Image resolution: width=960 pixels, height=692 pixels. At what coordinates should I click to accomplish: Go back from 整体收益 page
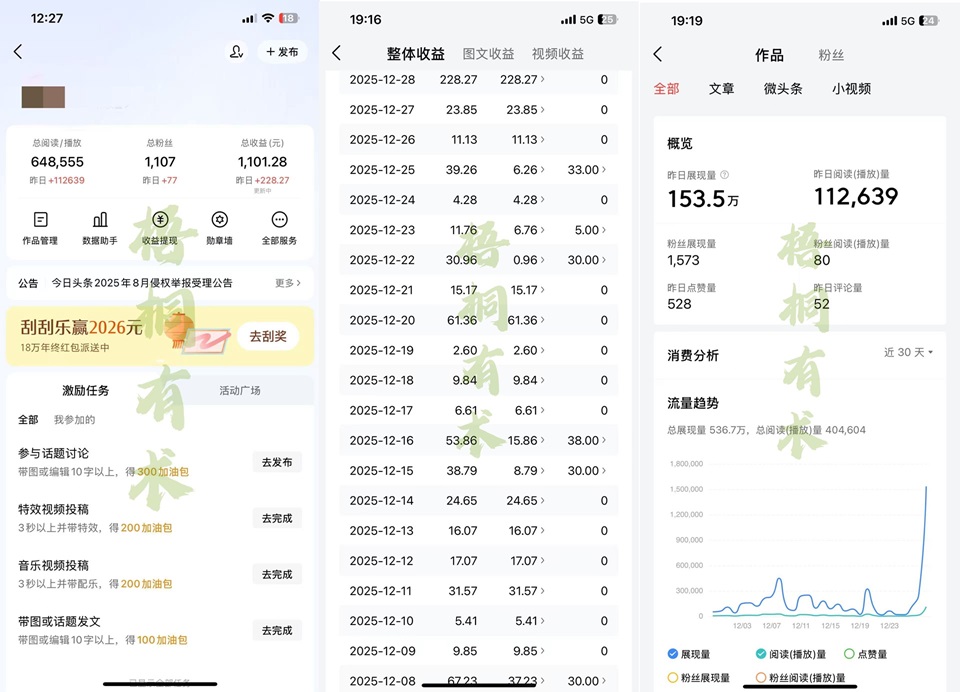click(337, 54)
